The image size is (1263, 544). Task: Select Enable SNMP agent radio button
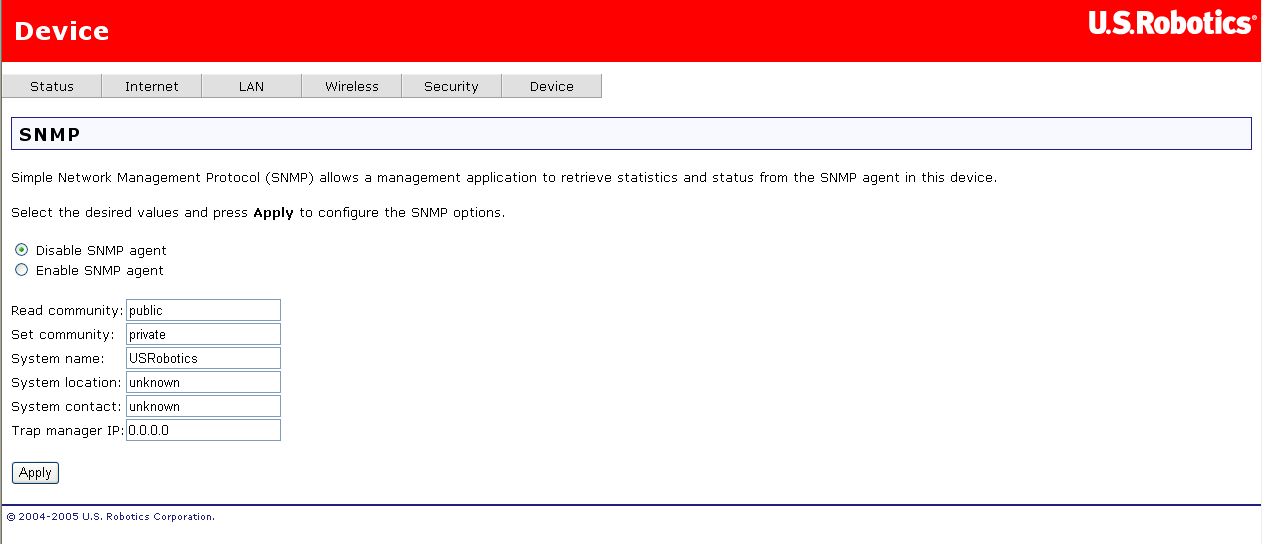[x=22, y=270]
